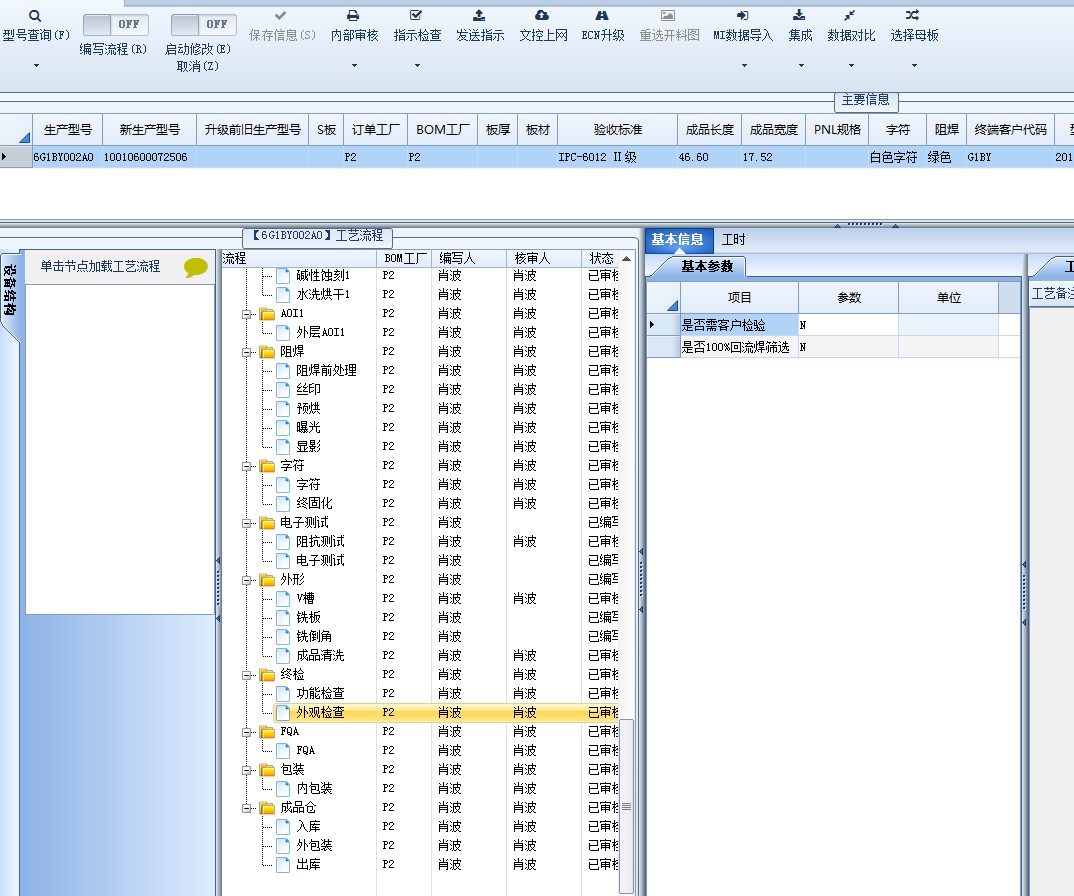Click the 项目 column header in parameters
Viewport: 1074px width, 896px height.
tap(739, 297)
